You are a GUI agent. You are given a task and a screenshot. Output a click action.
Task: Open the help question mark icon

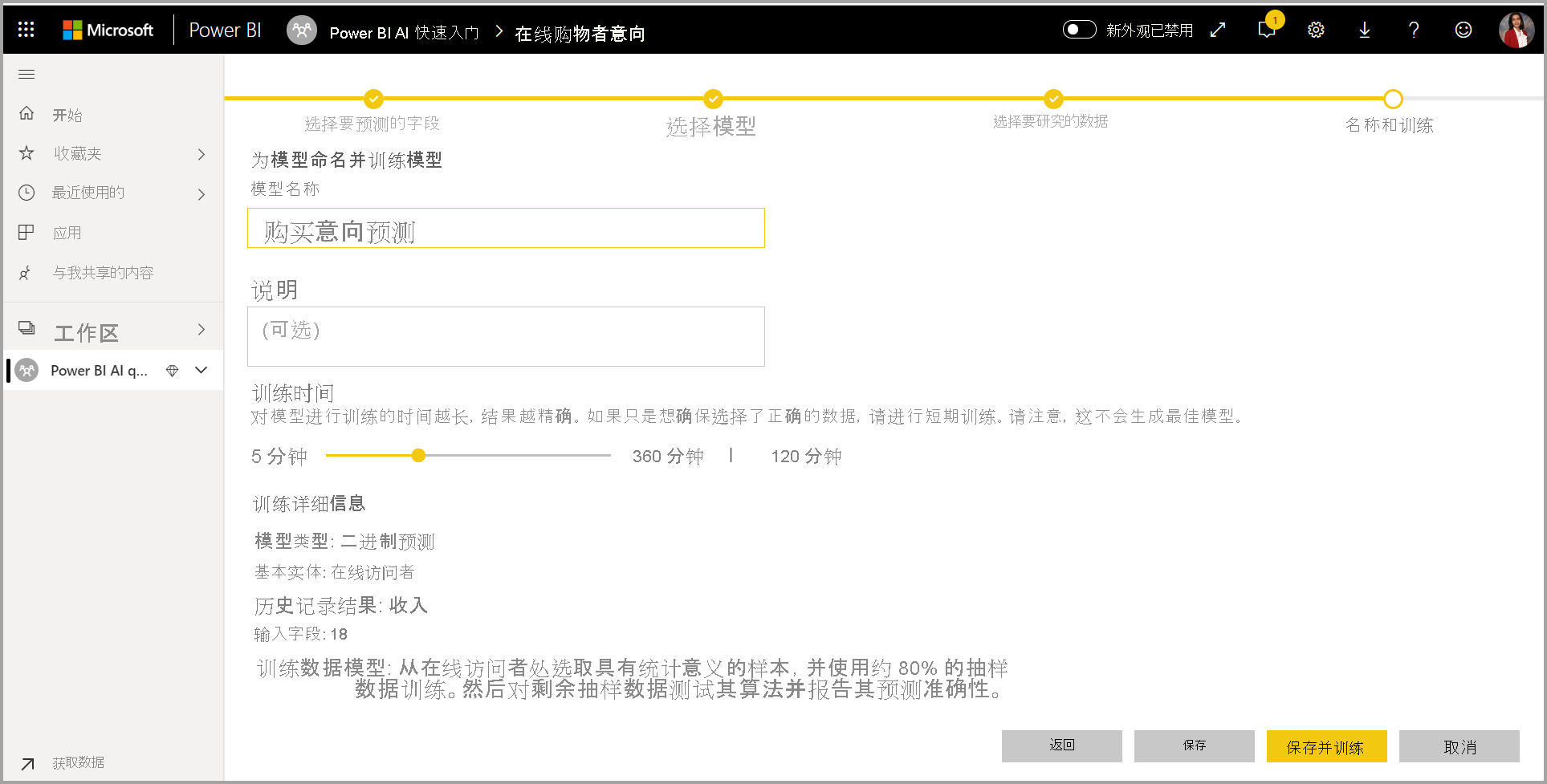pyautogui.click(x=1414, y=30)
